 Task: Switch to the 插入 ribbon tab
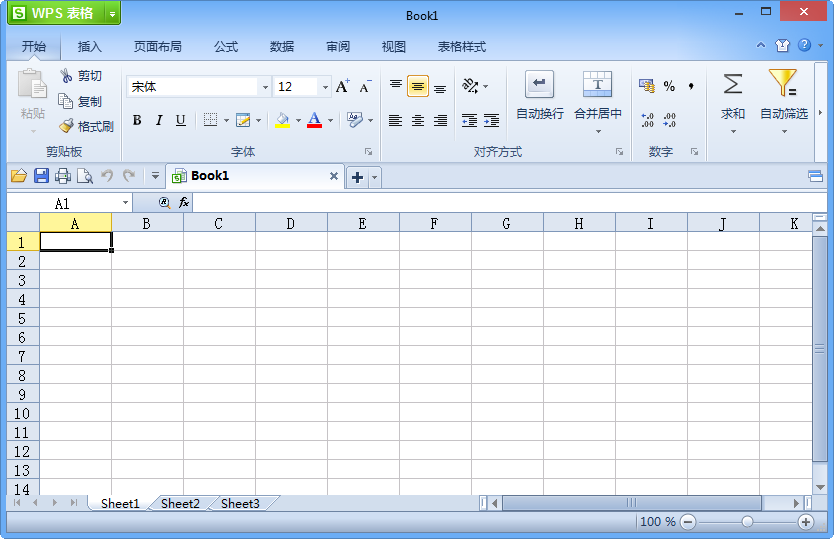click(x=90, y=47)
